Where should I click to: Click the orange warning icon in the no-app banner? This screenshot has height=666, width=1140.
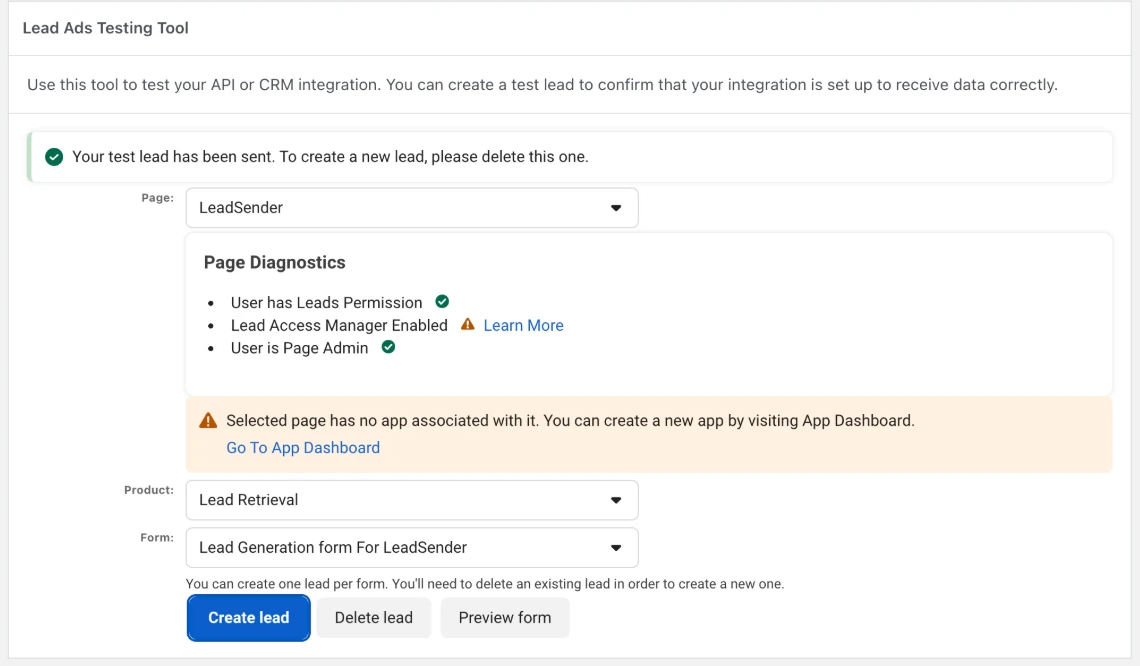[x=208, y=420]
